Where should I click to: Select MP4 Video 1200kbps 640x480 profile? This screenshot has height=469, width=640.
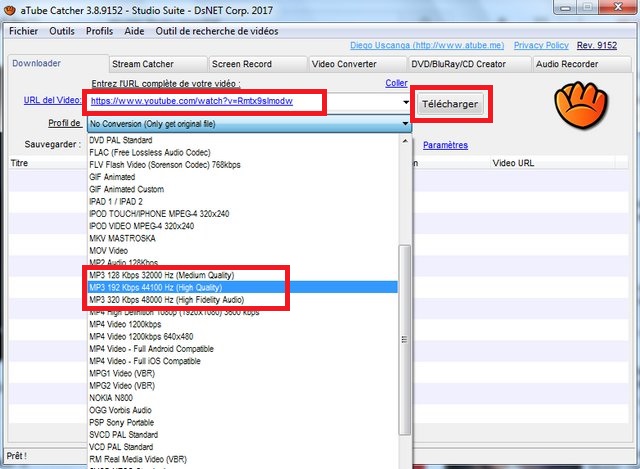click(242, 336)
